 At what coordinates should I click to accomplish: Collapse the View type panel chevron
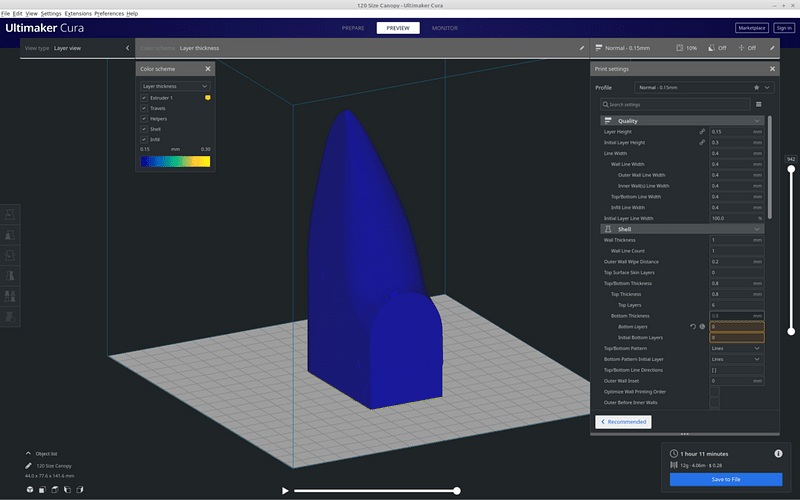click(128, 48)
